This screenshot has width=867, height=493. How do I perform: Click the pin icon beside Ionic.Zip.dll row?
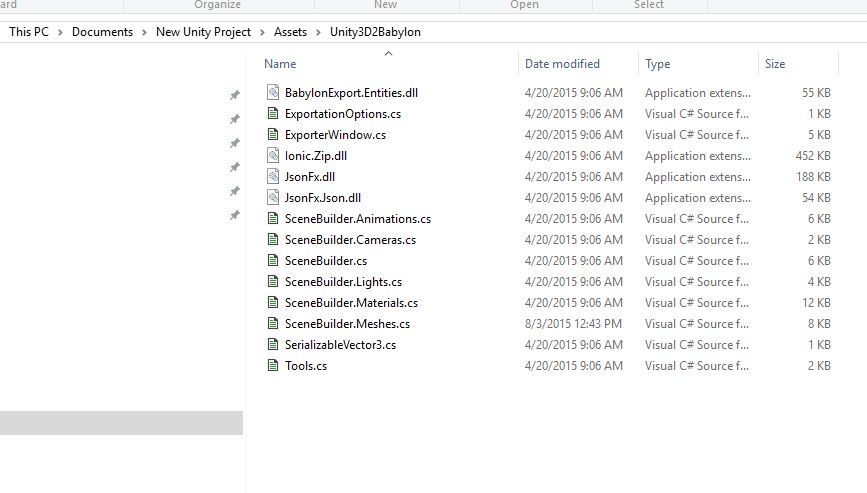pos(235,167)
